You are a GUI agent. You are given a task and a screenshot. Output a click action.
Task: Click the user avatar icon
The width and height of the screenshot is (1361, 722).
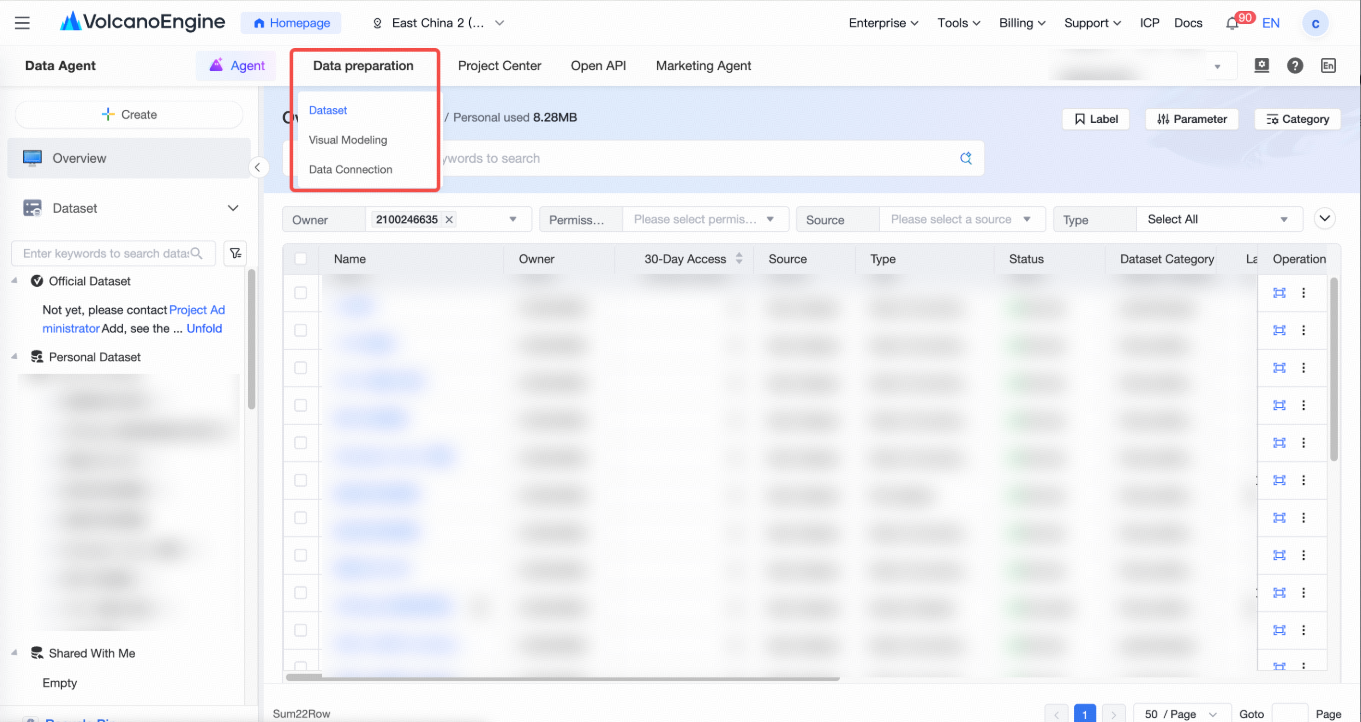click(x=1315, y=24)
